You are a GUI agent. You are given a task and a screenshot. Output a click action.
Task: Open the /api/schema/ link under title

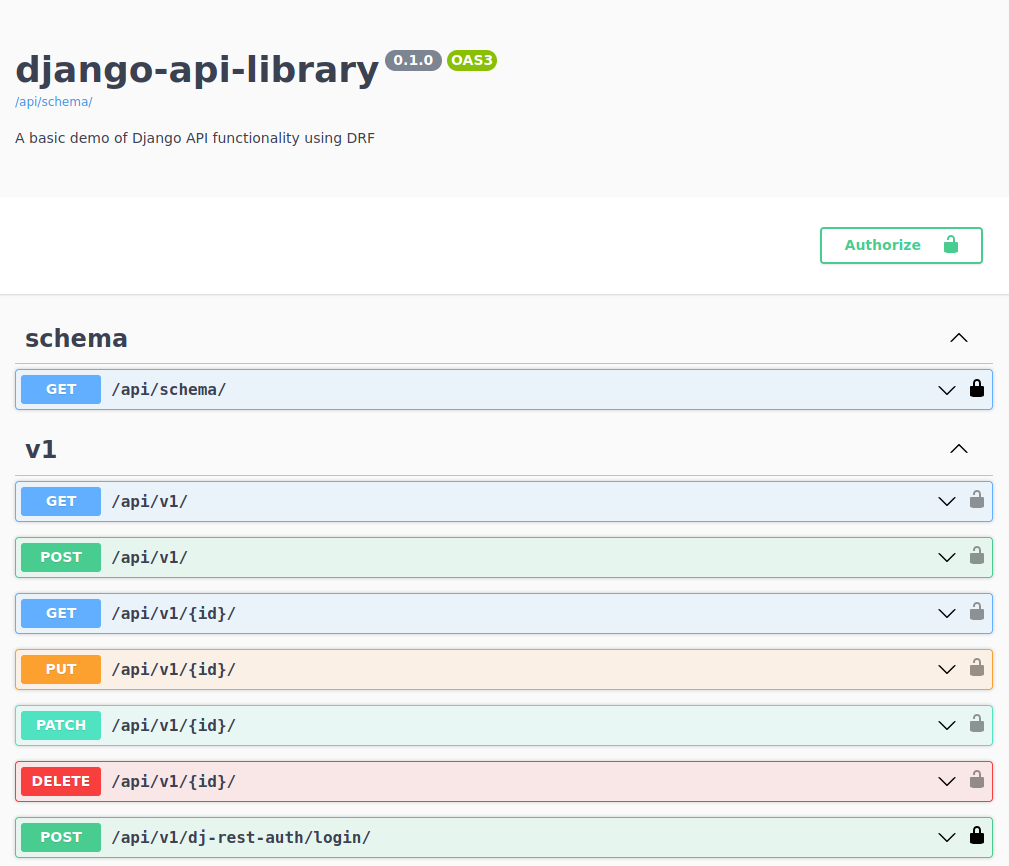click(54, 102)
